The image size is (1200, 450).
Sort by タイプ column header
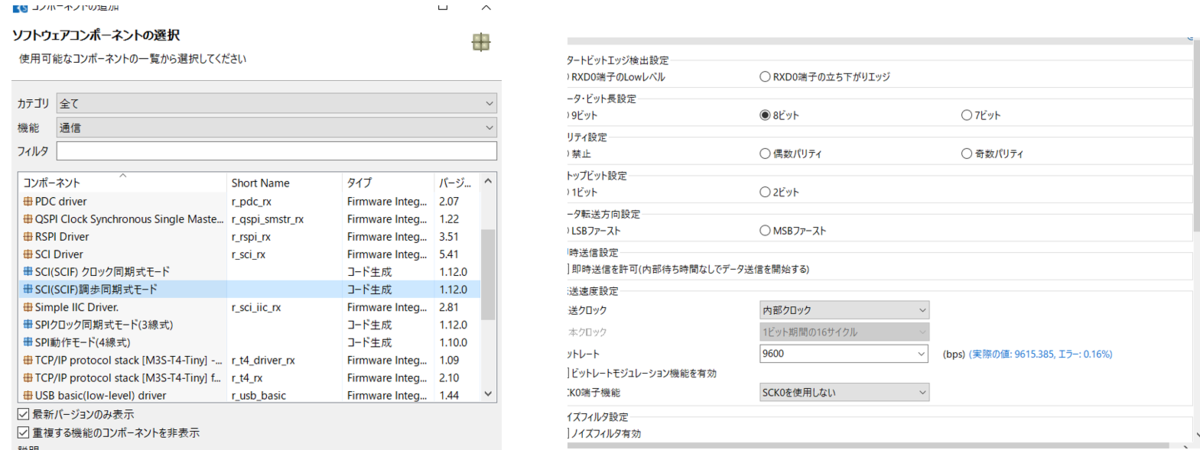(x=388, y=182)
